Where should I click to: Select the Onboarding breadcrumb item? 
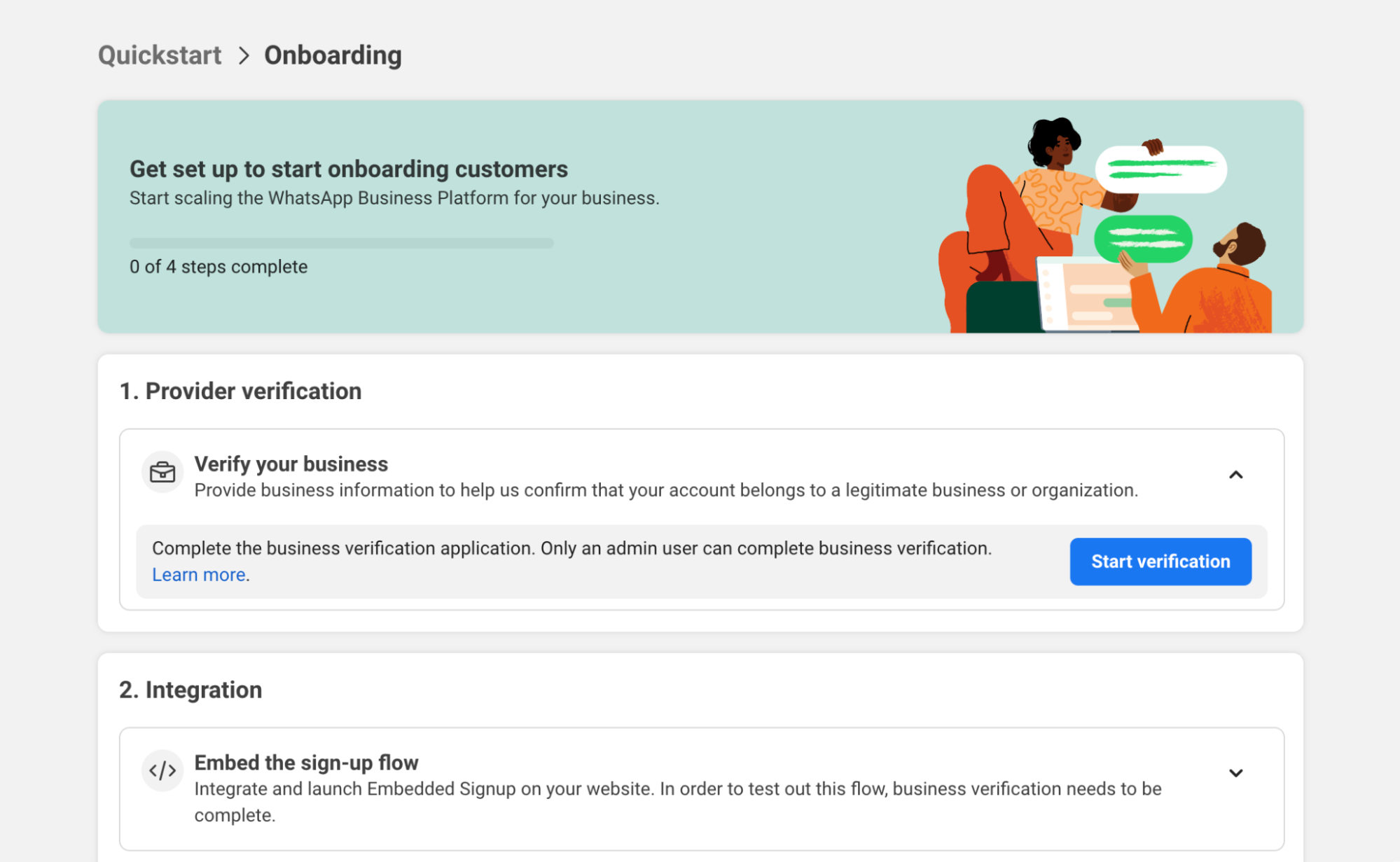(x=333, y=55)
